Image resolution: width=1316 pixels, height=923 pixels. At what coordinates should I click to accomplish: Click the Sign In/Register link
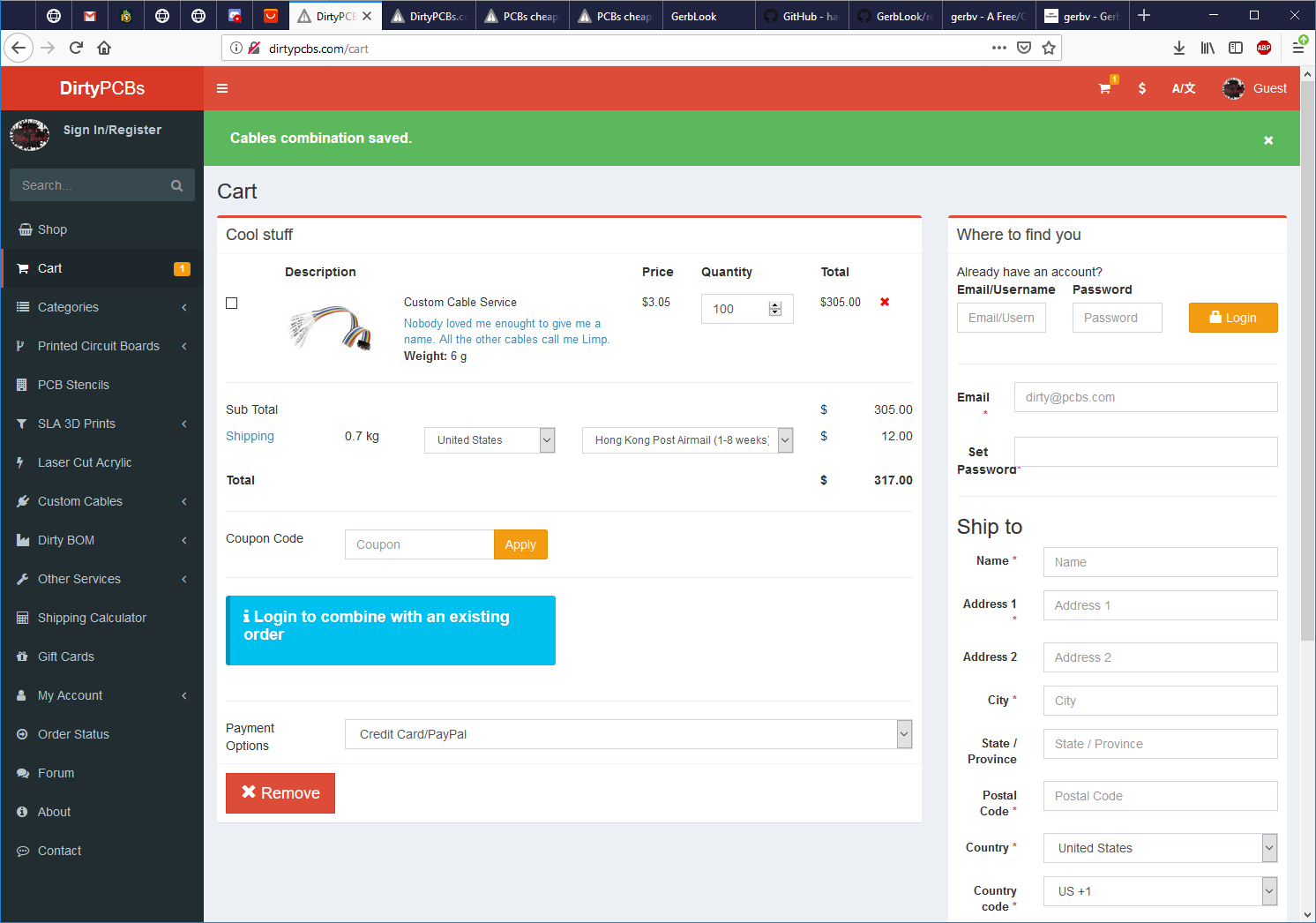(112, 130)
